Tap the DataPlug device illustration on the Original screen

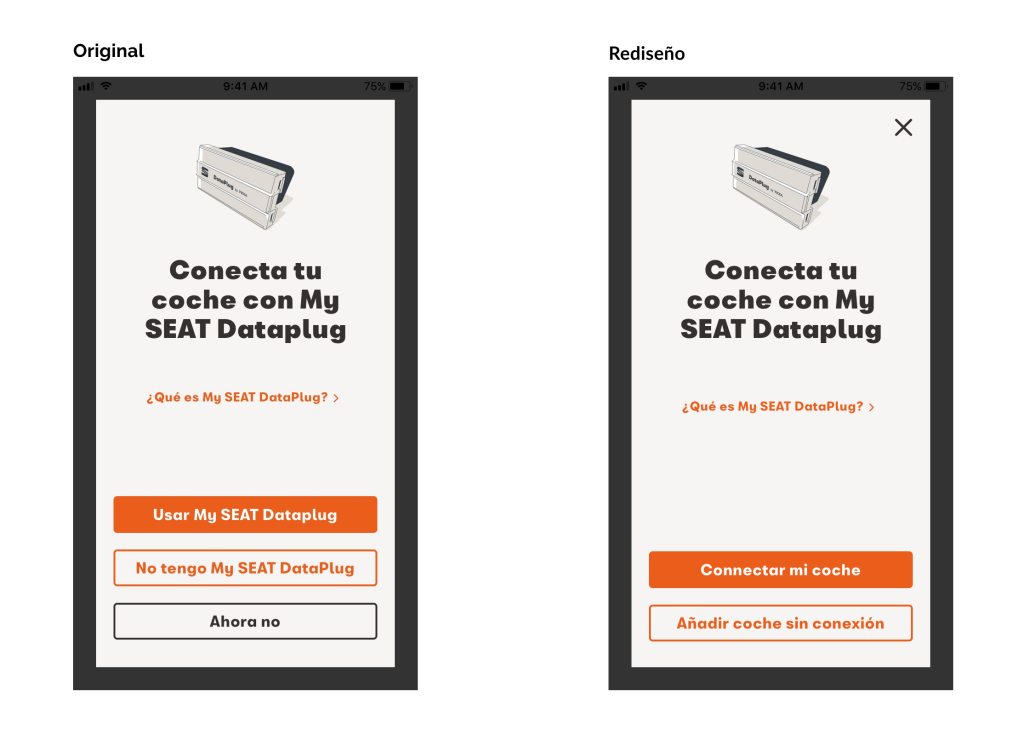tap(245, 183)
